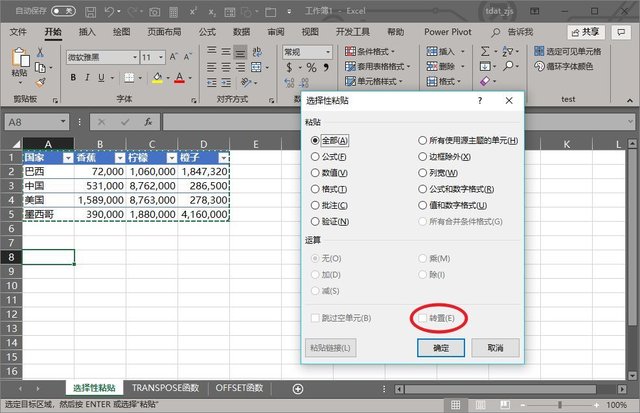The image size is (640, 413).
Task: Switch to TRANSPOSE函数 sheet tab
Action: click(x=166, y=388)
